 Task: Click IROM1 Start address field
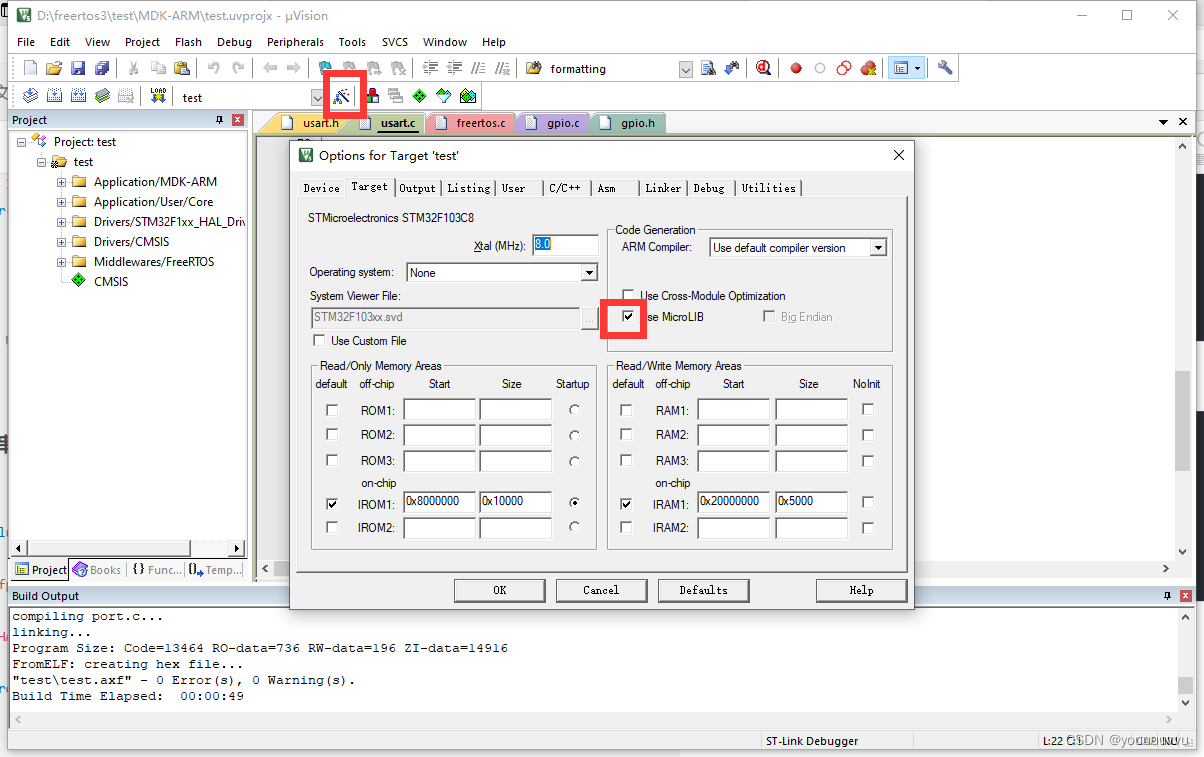point(440,502)
